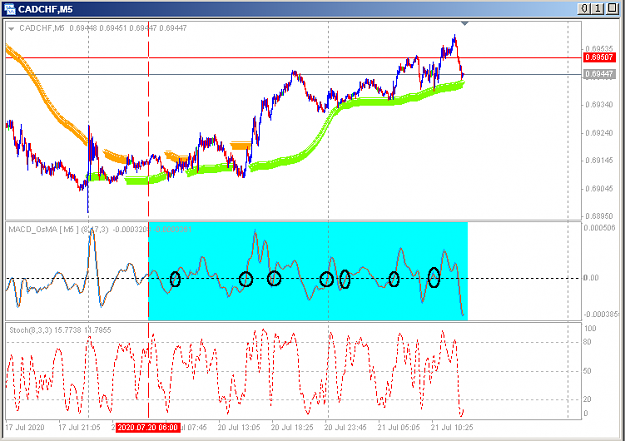The image size is (625, 441).
Task: Maximize the CADCHF,M5 chart window
Action: coord(611,8)
